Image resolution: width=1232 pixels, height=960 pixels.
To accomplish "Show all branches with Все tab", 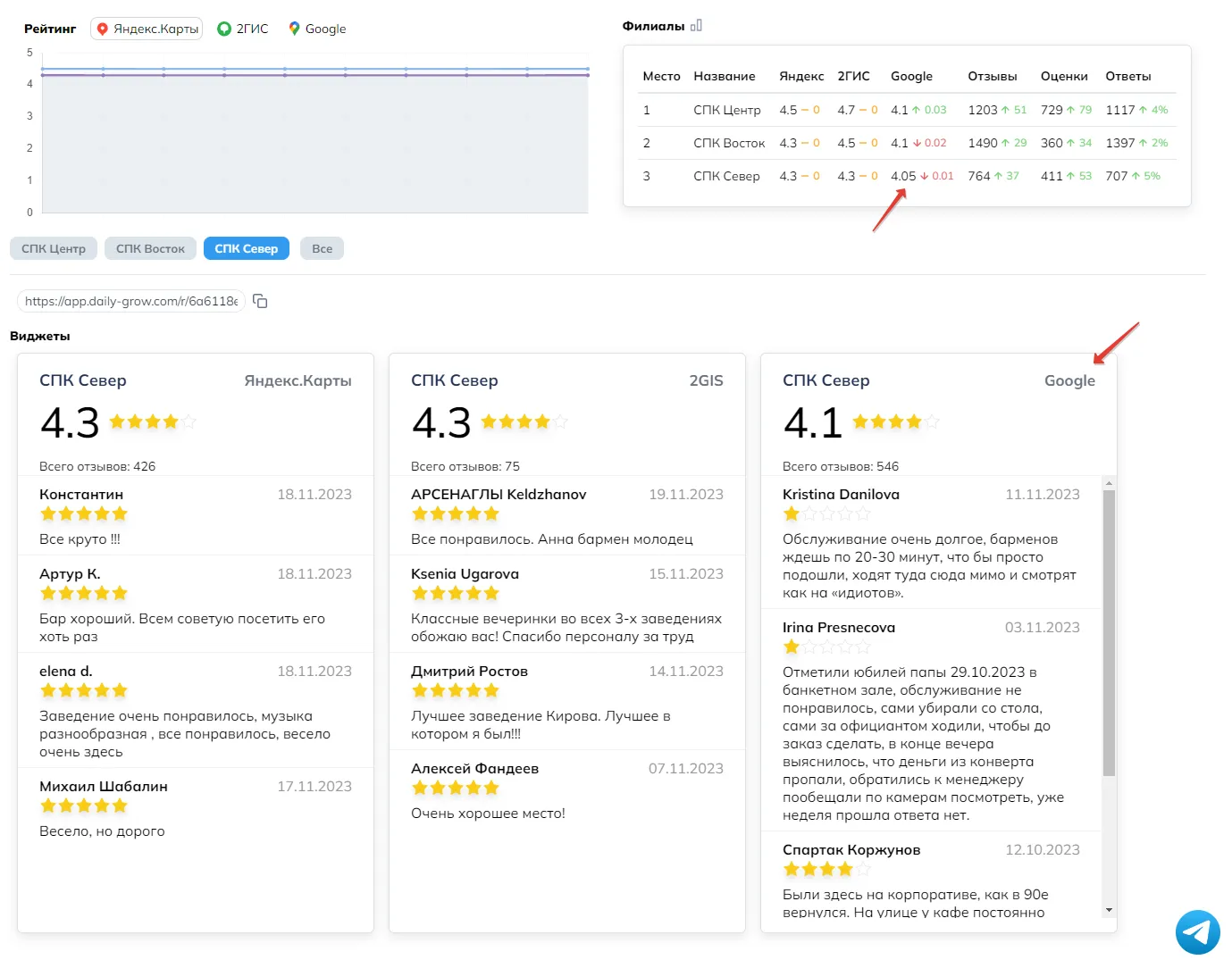I will coord(323,248).
